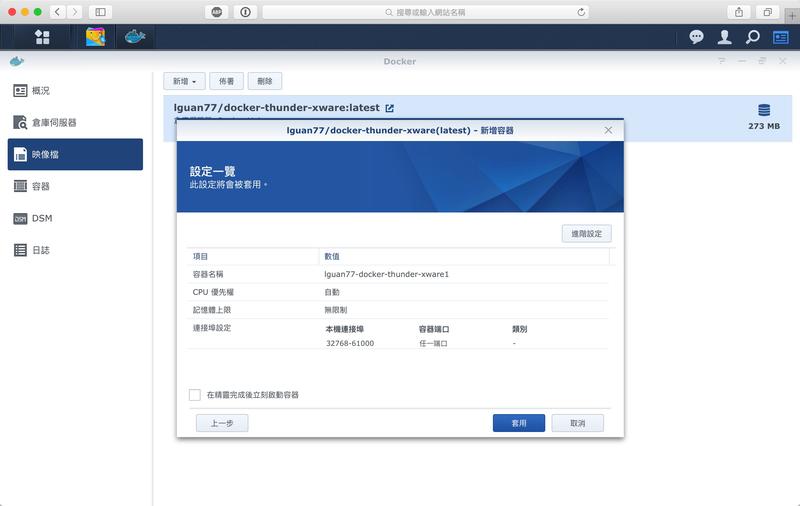Click the 進階設定 button
The width and height of the screenshot is (800, 506).
[586, 233]
